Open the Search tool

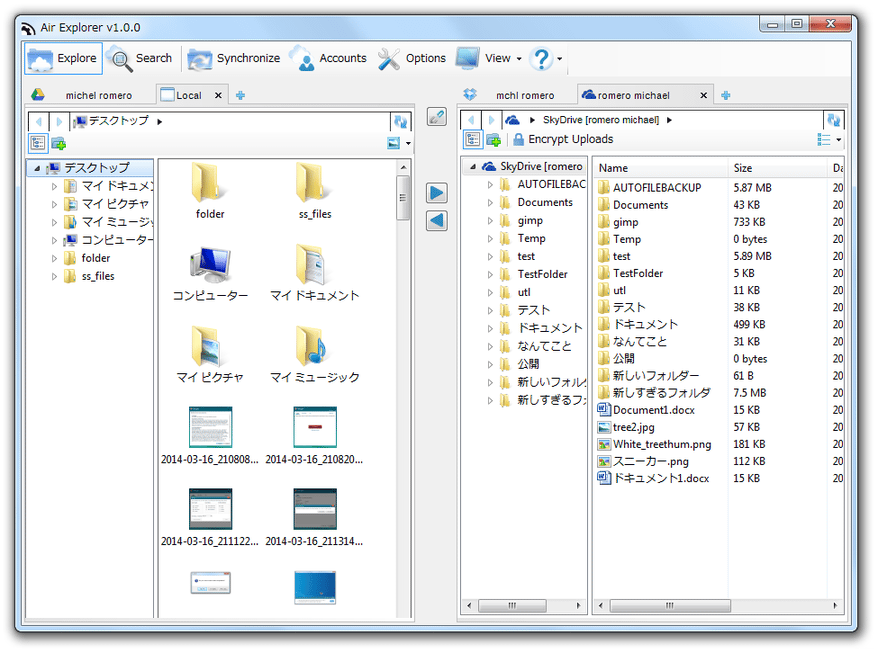pos(142,58)
